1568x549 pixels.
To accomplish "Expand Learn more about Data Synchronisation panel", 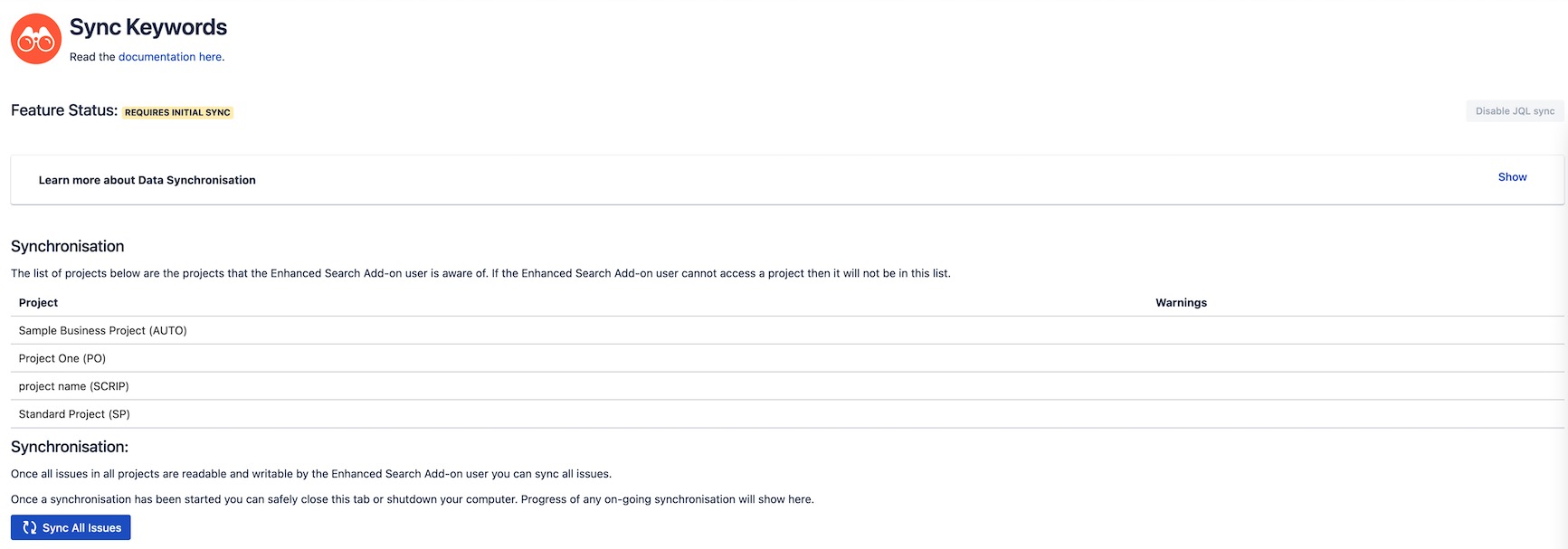I will [x=787, y=180].
